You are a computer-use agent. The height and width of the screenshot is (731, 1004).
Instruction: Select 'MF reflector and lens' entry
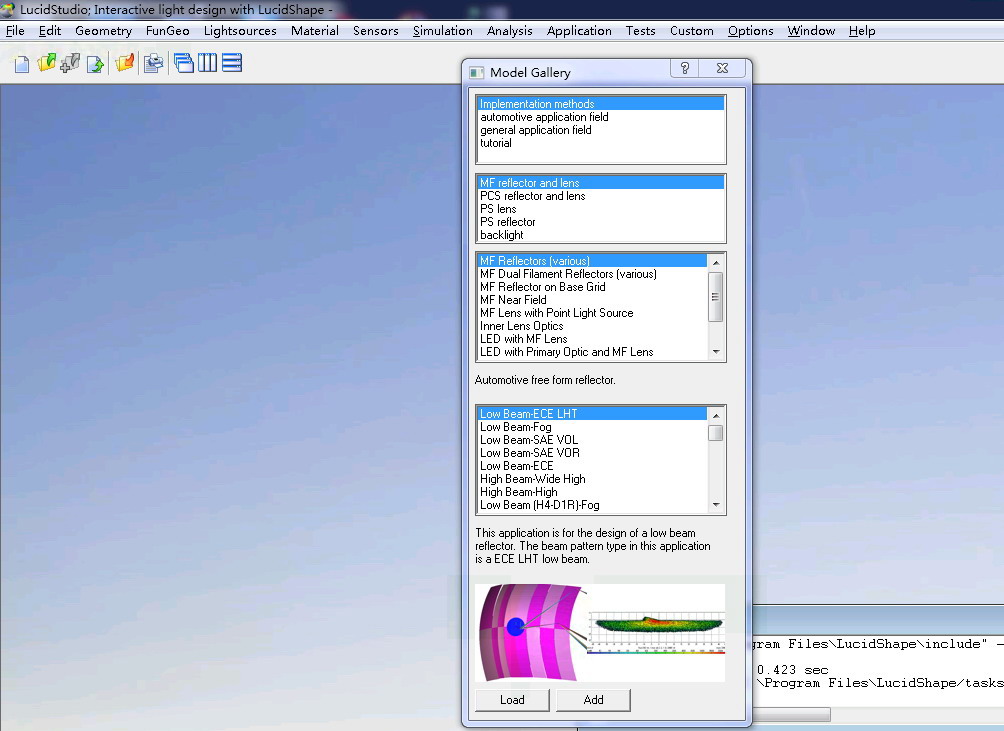[x=601, y=182]
